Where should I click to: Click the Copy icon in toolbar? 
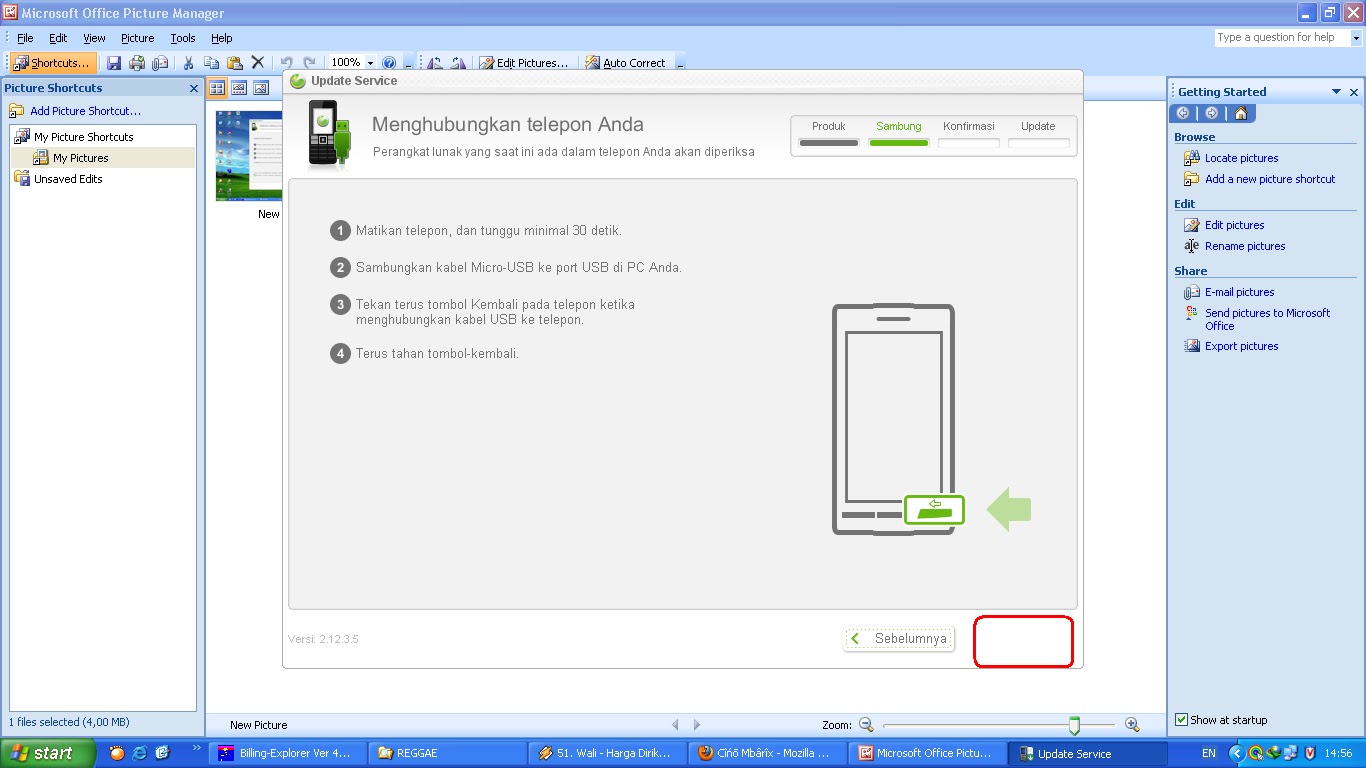(211, 62)
